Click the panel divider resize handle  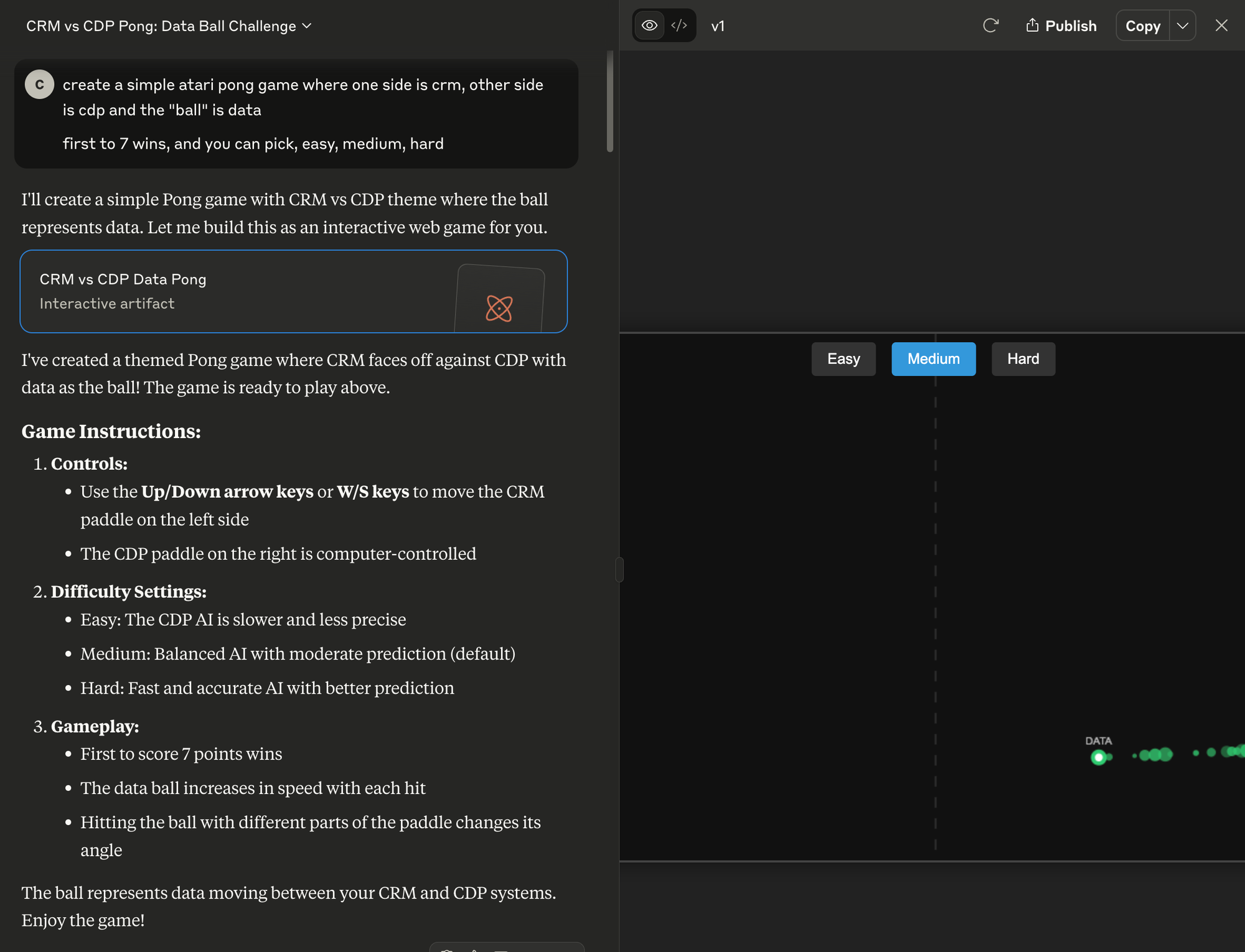coord(619,569)
